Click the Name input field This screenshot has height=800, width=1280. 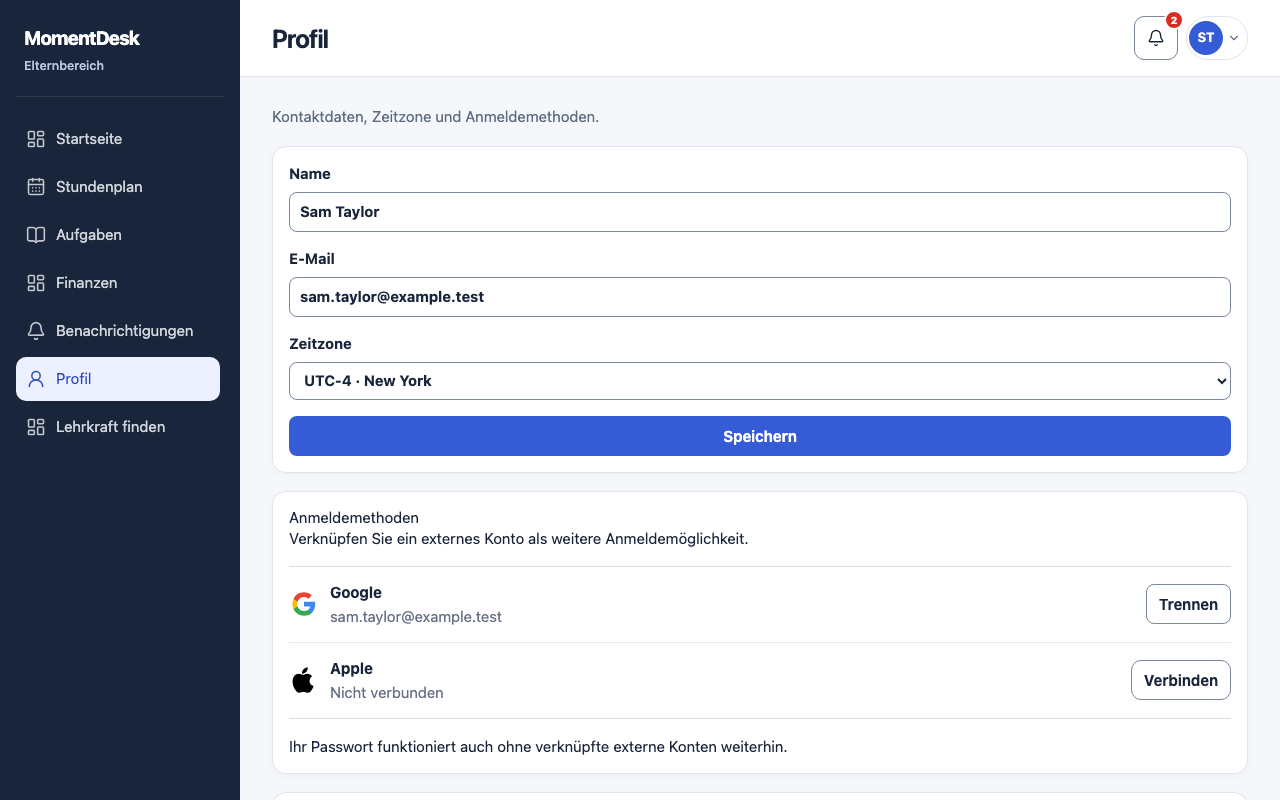pos(760,212)
